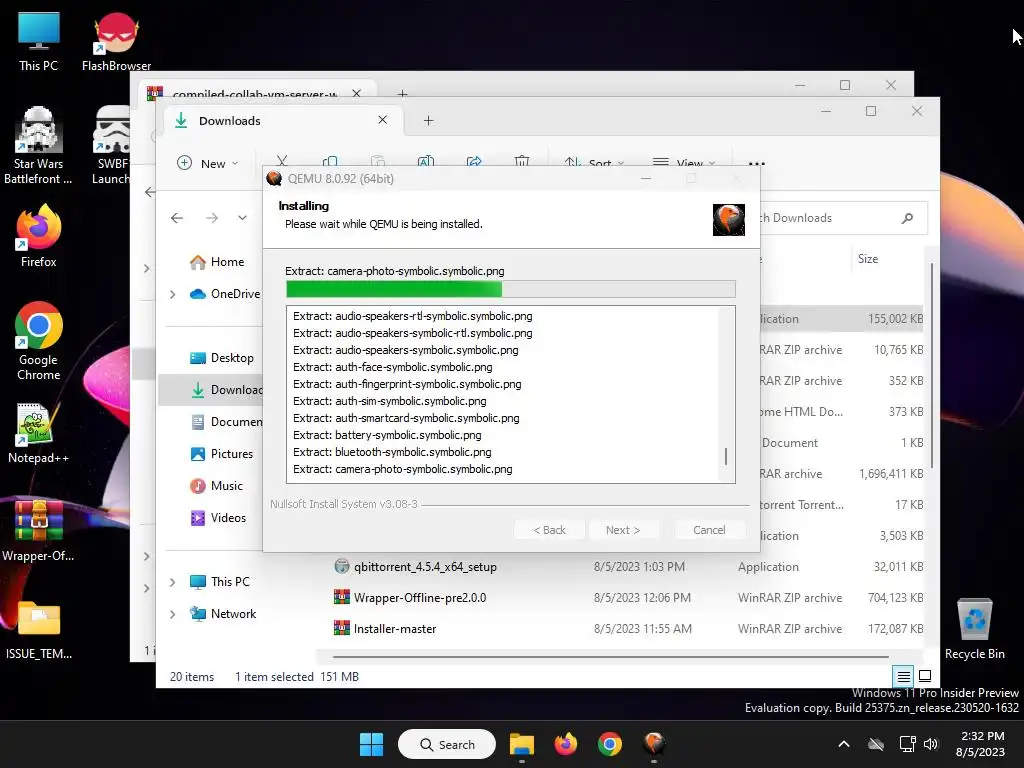
Task: Close the Downloads tab
Action: (383, 120)
